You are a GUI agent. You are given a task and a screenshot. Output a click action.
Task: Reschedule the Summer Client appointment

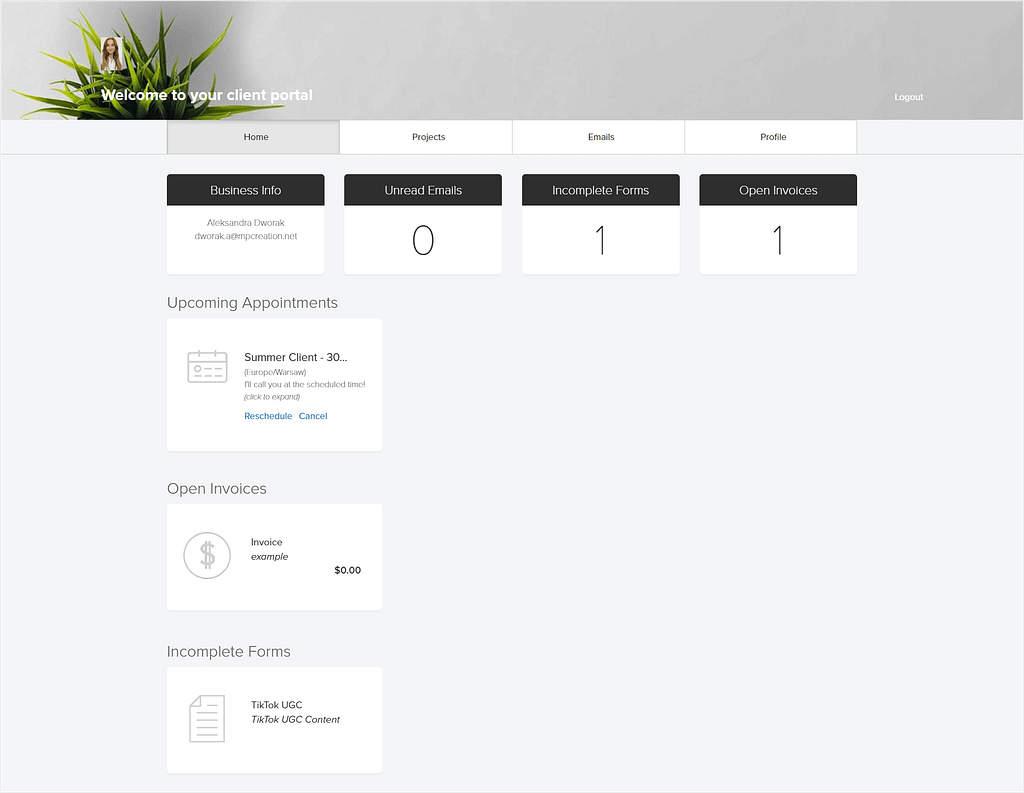click(268, 416)
